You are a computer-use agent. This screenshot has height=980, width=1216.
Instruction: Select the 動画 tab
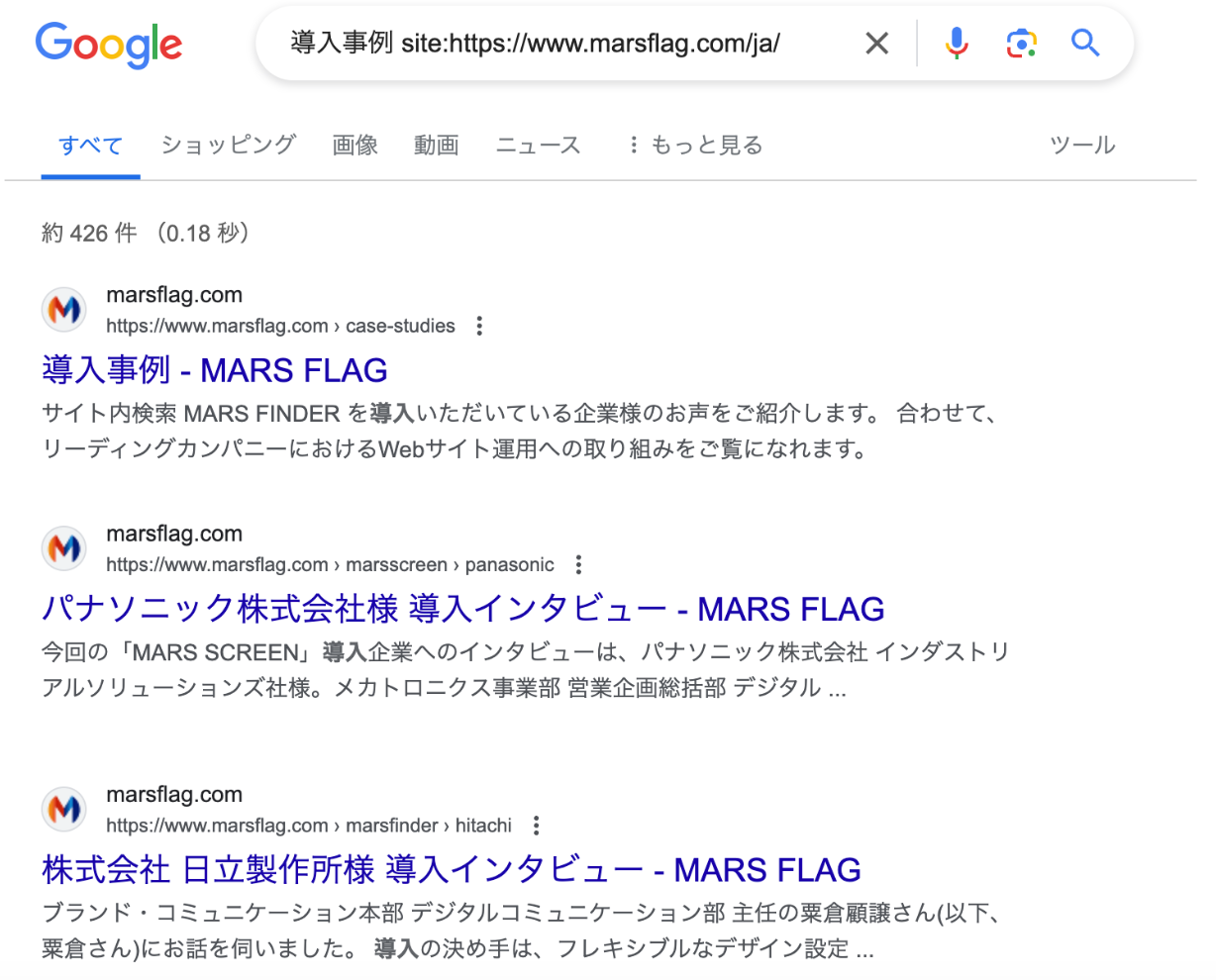pyautogui.click(x=436, y=145)
